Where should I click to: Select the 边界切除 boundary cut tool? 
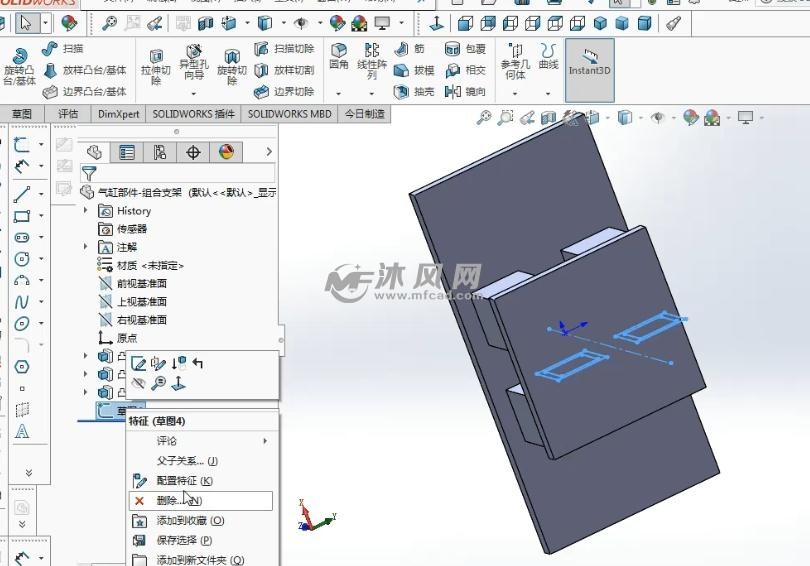[x=284, y=92]
